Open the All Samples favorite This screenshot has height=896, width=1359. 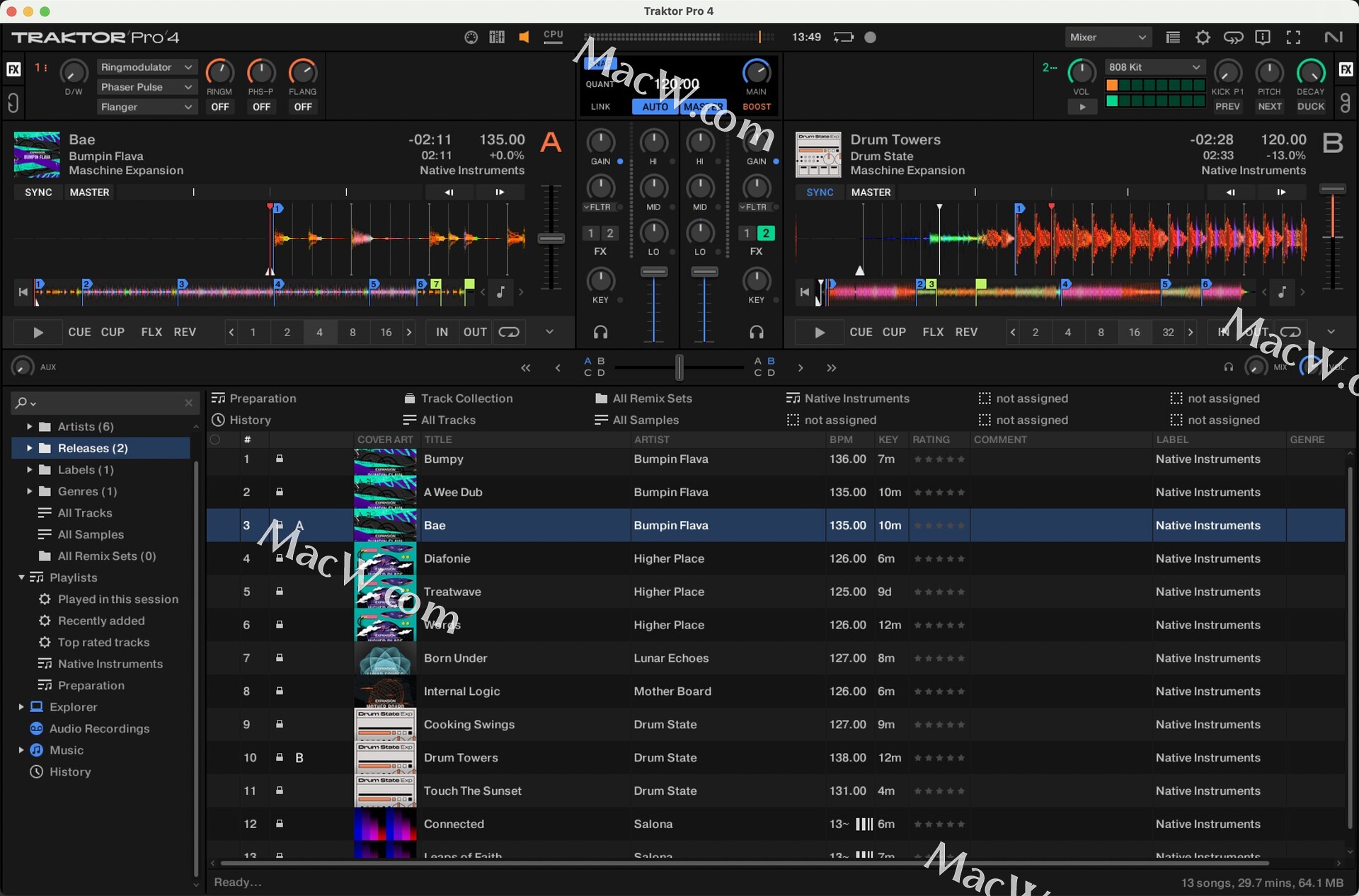click(x=636, y=420)
